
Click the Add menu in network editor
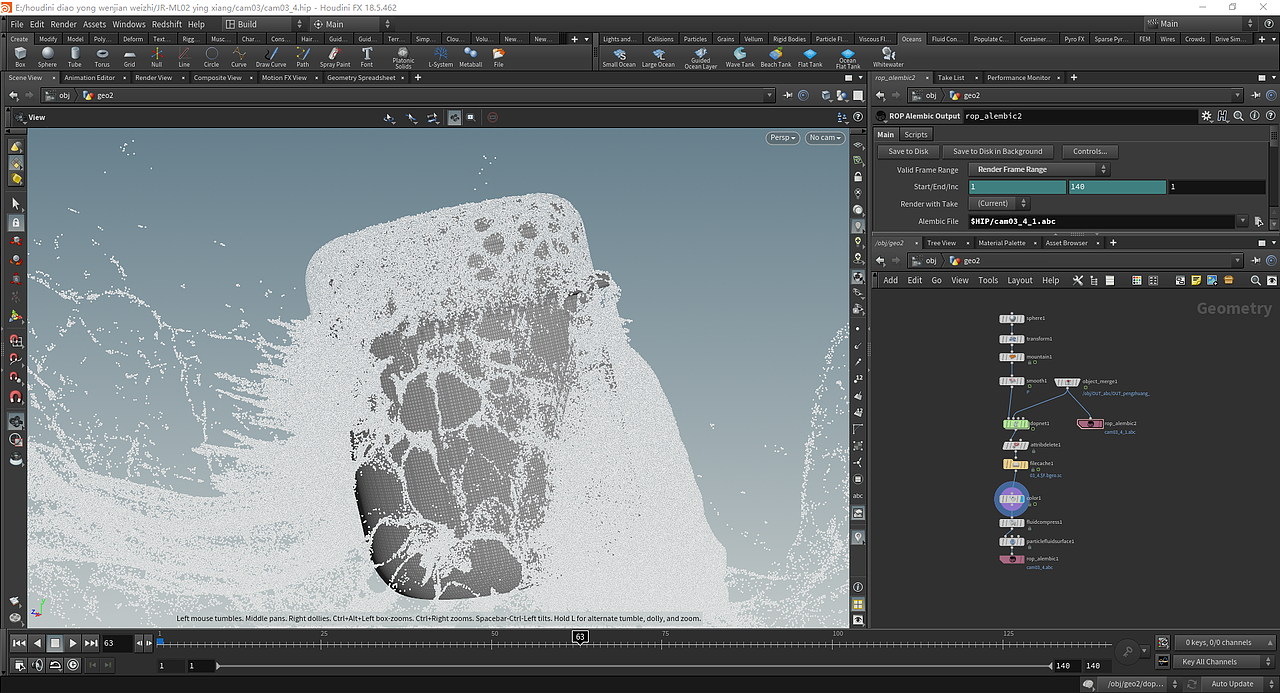pos(890,280)
